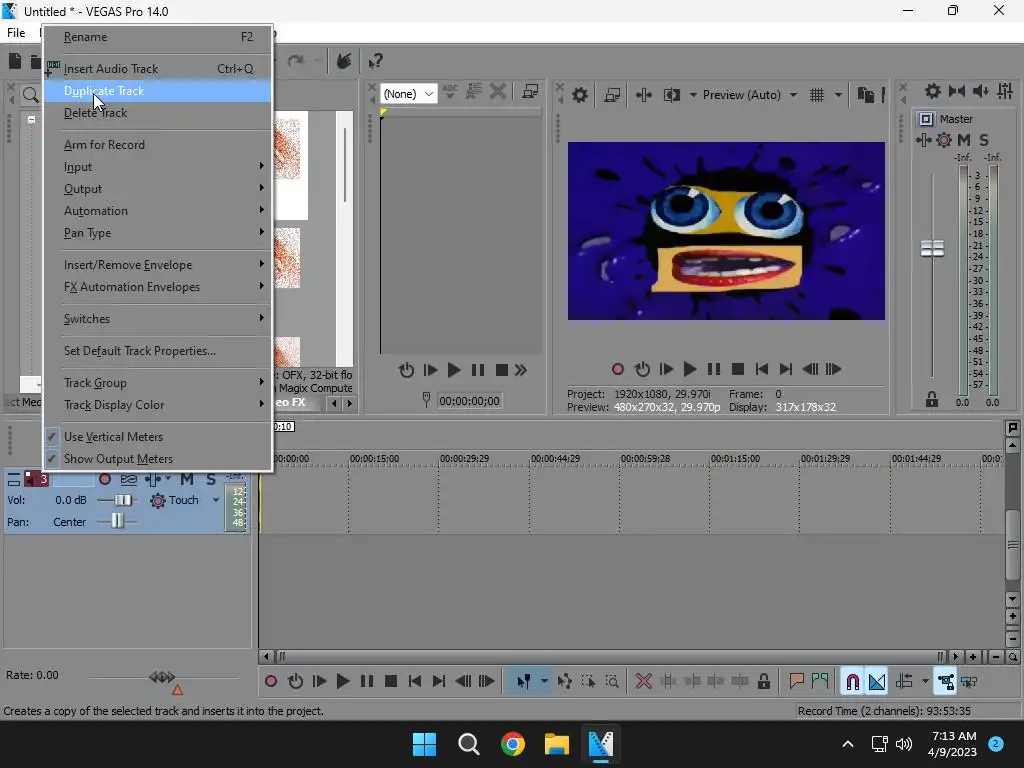The image size is (1024, 768).
Task: Toggle Automatic Crossfades button
Action: (876, 682)
